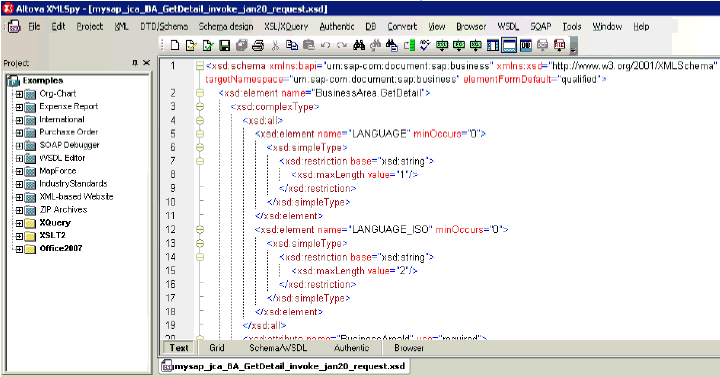Click the Replace toolbar icon
Image resolution: width=720 pixels, height=377 pixels.
(392, 45)
